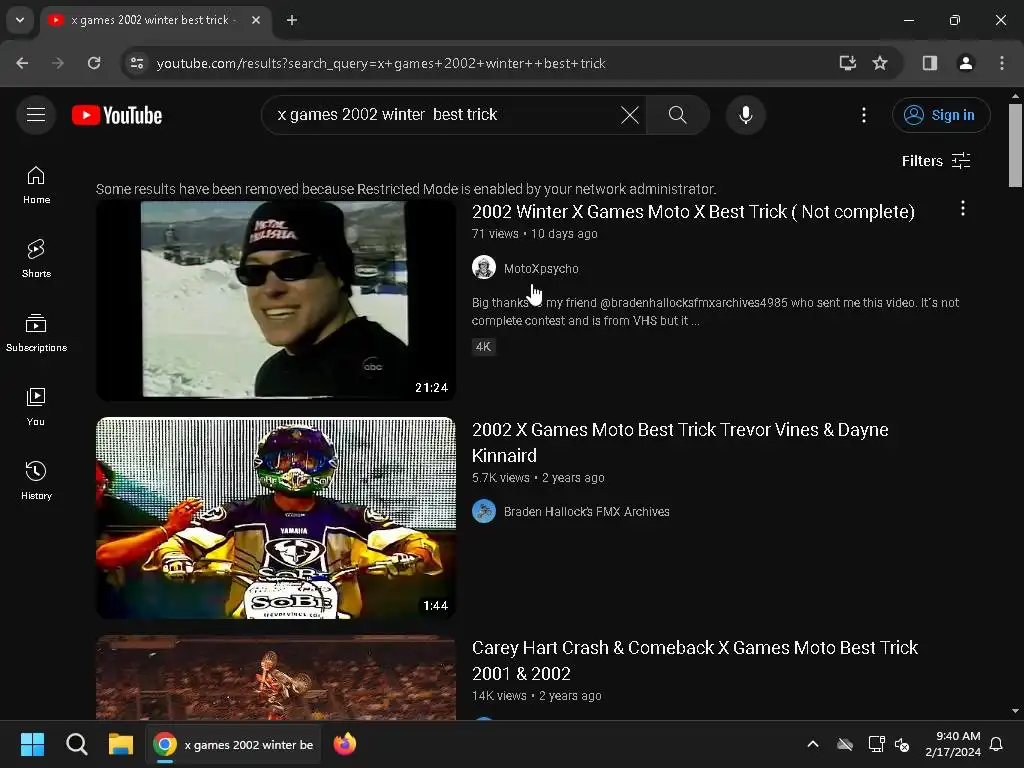Click the install app icon in address bar
1024x768 pixels.
coord(848,63)
